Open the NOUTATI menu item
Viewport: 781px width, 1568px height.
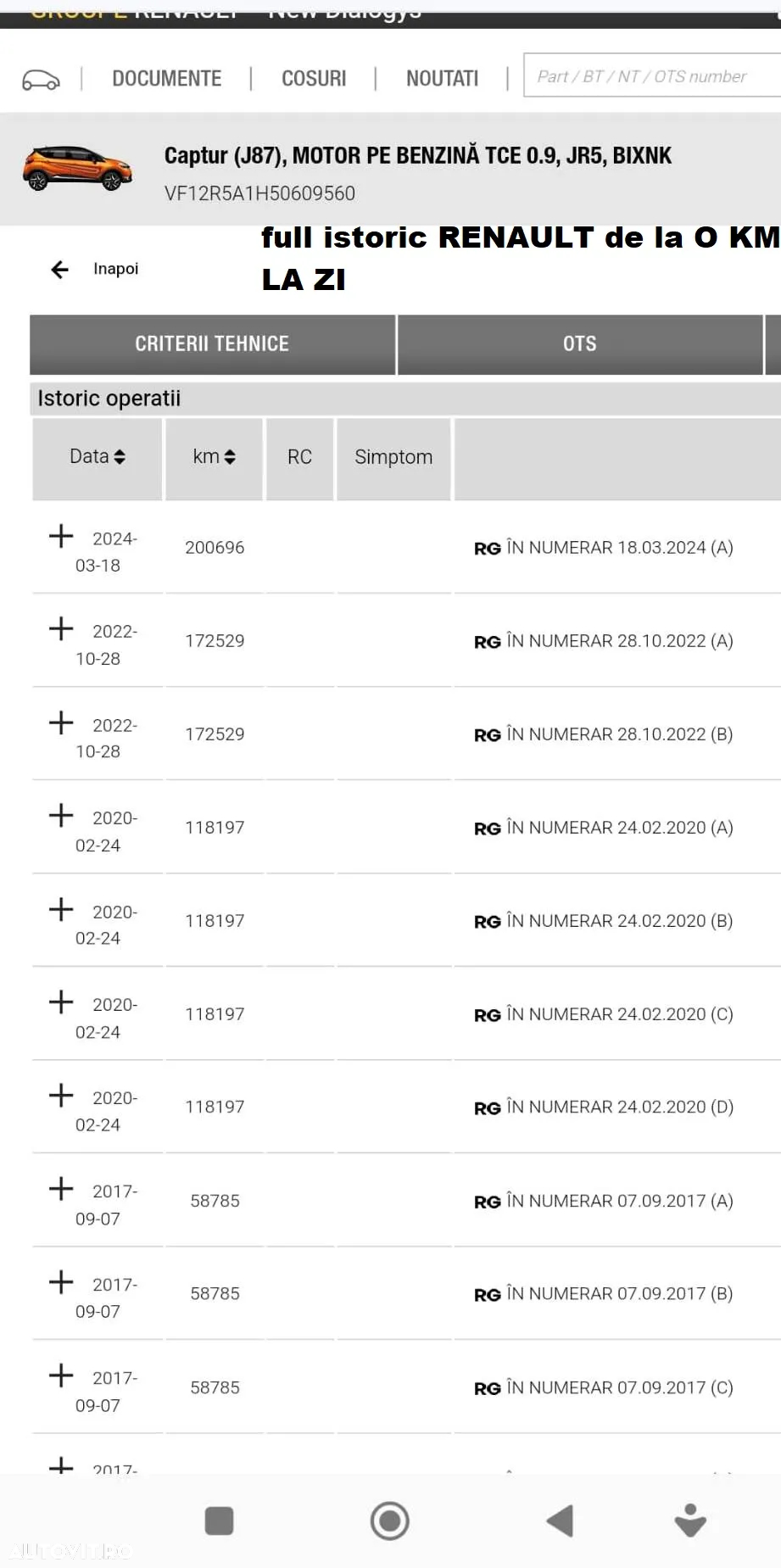(442, 79)
